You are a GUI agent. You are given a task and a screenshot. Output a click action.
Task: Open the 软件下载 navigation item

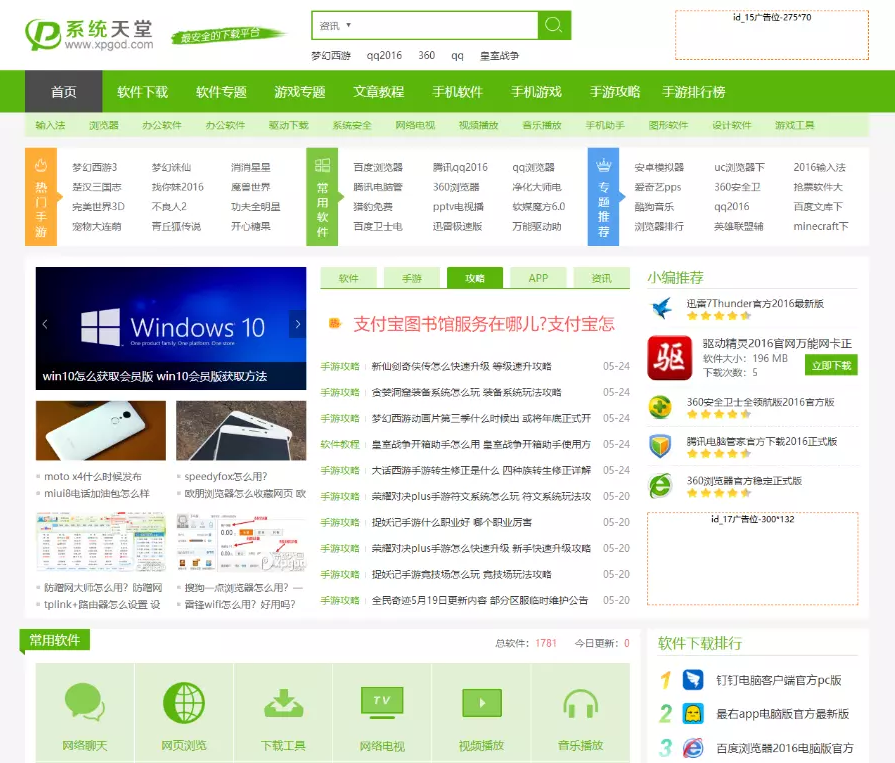pos(142,91)
